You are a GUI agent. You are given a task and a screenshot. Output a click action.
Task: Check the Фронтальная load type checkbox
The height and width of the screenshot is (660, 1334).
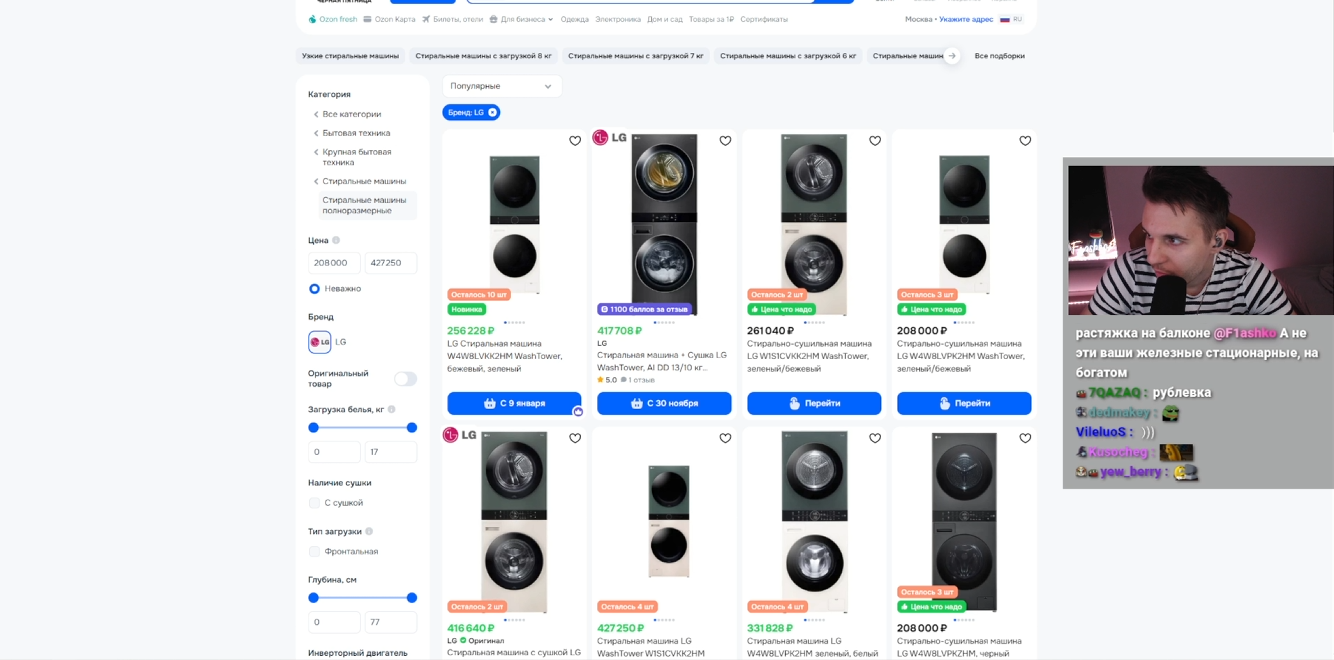[314, 551]
